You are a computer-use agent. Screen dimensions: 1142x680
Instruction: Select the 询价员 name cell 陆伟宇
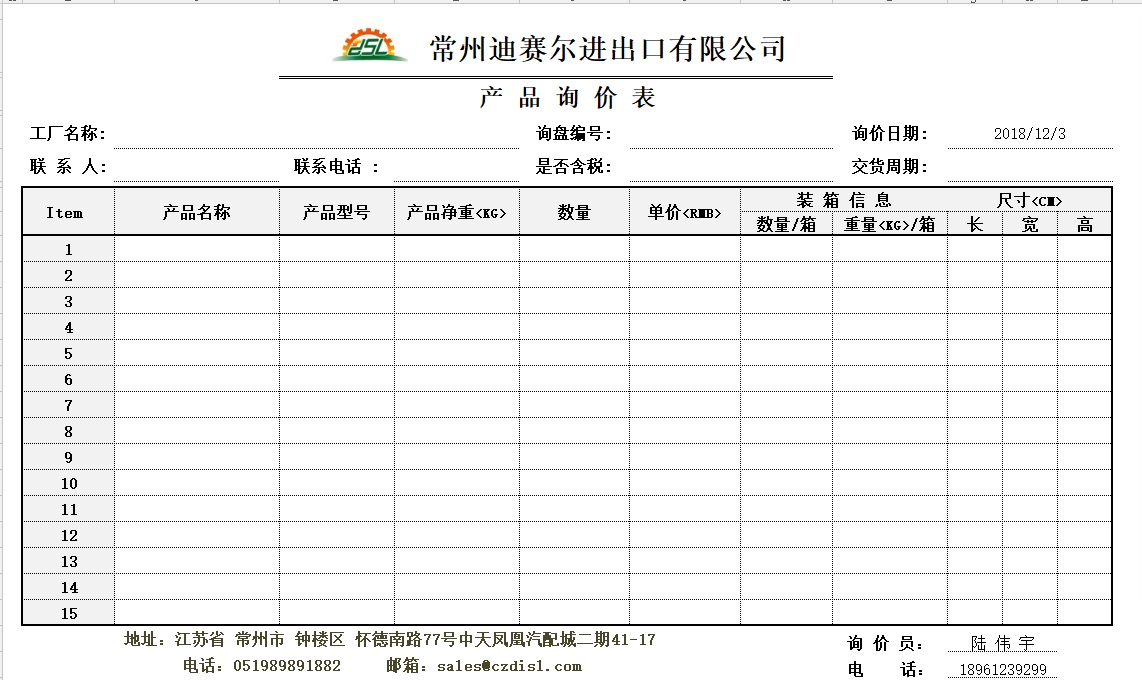[1003, 643]
